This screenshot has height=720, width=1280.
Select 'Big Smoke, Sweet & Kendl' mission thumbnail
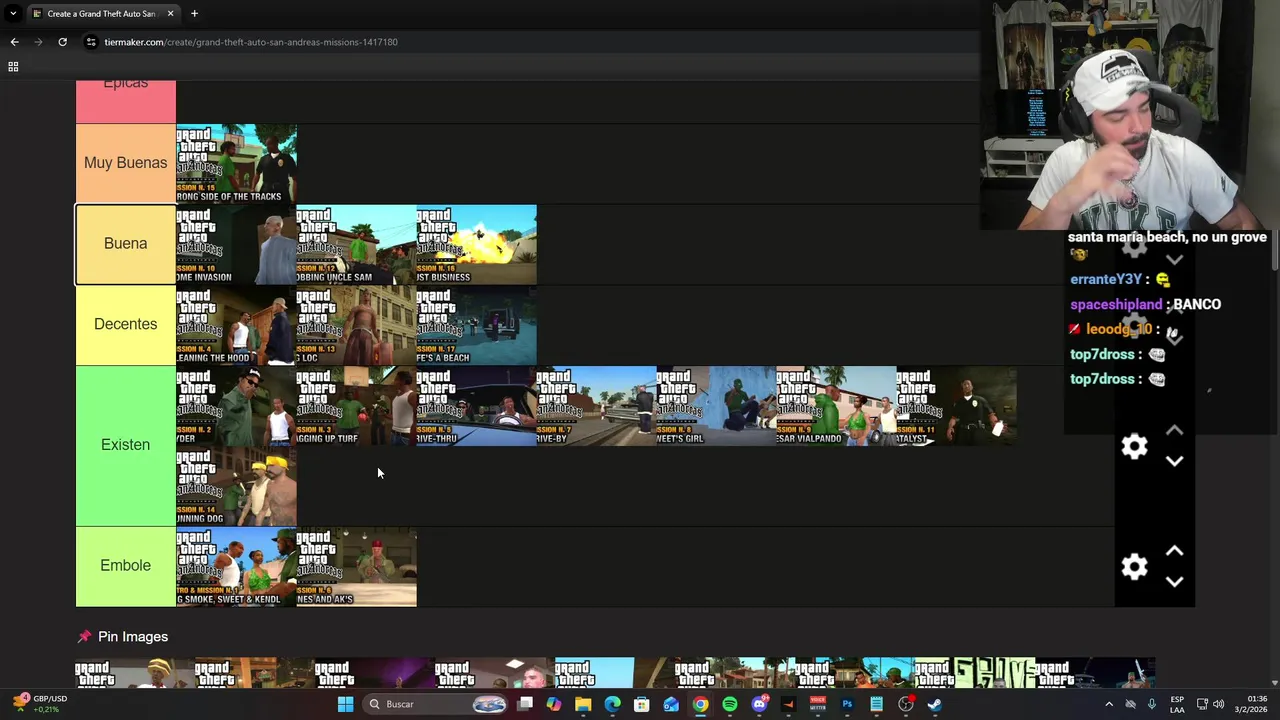pos(236,567)
